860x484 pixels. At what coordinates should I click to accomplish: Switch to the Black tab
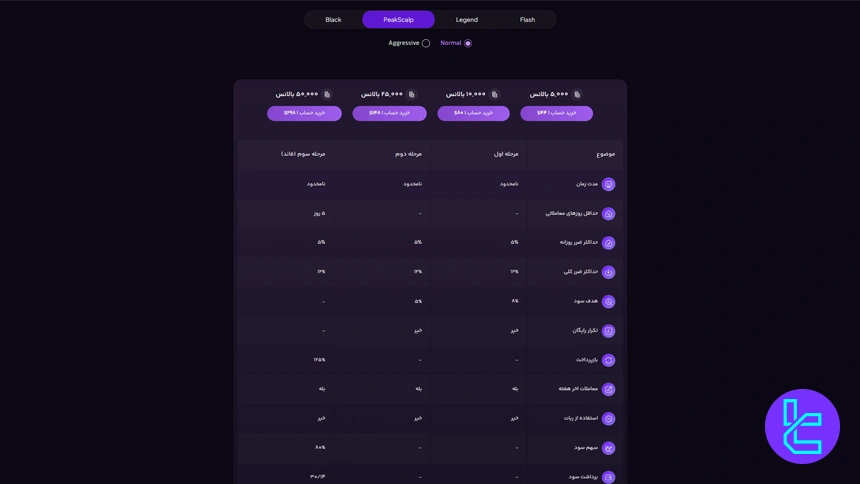click(333, 20)
